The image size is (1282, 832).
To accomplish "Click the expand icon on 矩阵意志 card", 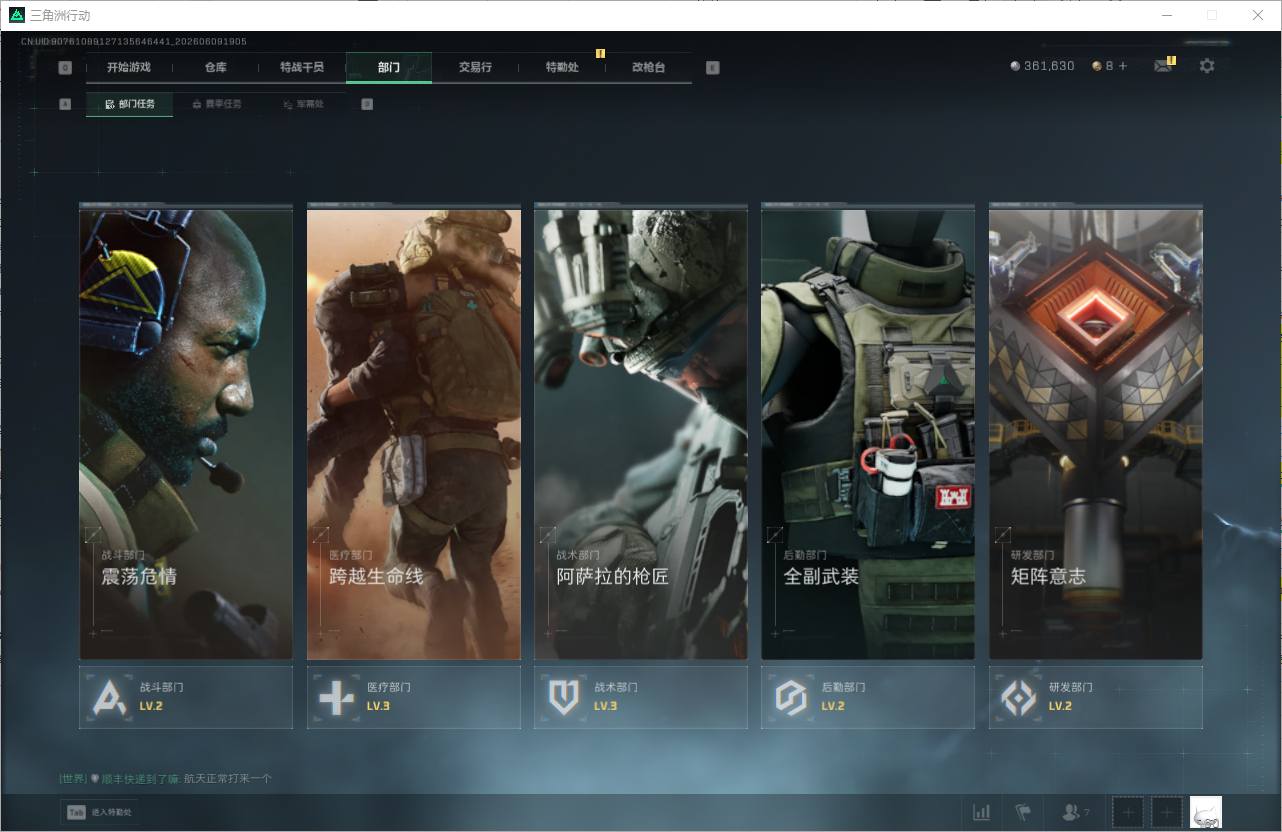I will click(1003, 535).
